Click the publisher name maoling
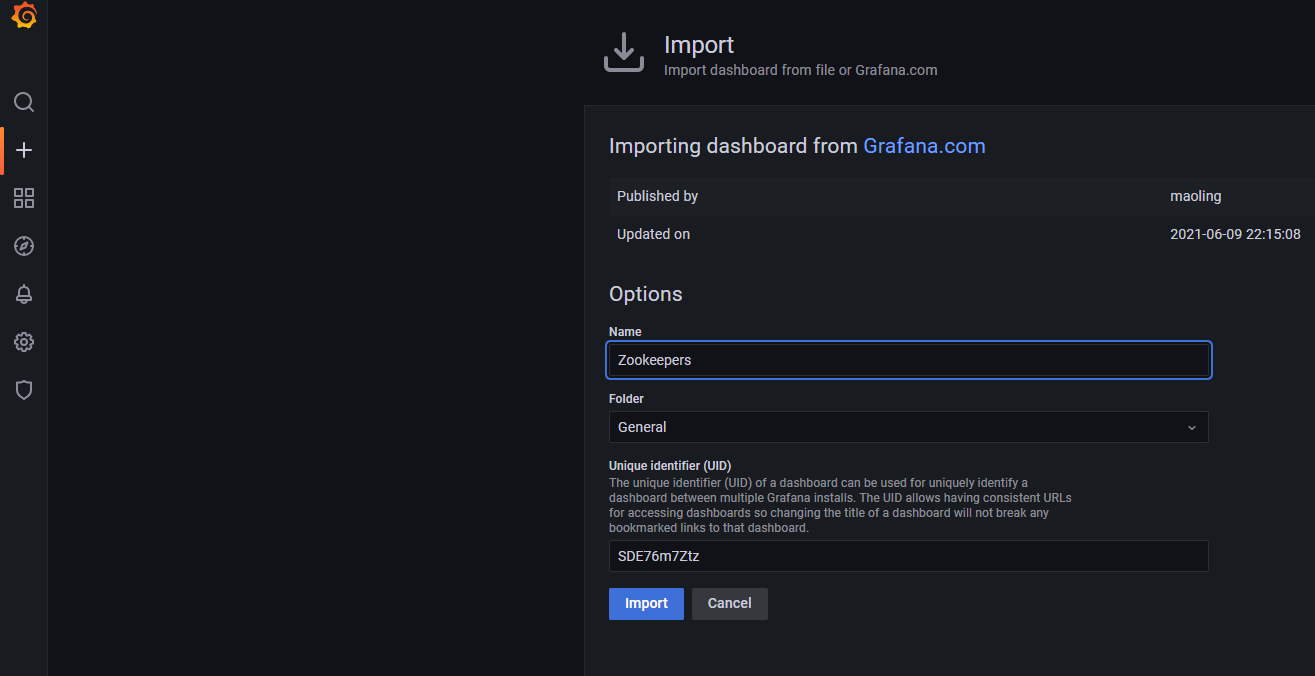Image resolution: width=1315 pixels, height=676 pixels. coord(1195,196)
